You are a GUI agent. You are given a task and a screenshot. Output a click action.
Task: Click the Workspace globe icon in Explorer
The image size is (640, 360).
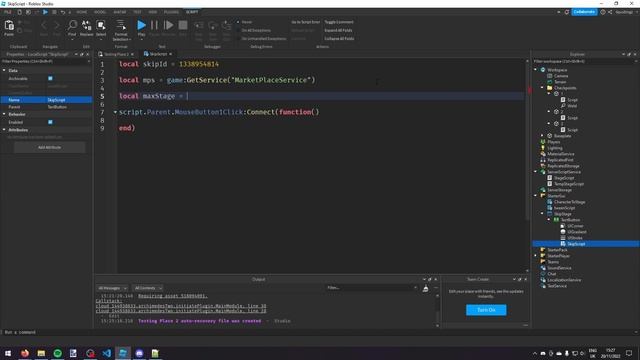(x=543, y=70)
